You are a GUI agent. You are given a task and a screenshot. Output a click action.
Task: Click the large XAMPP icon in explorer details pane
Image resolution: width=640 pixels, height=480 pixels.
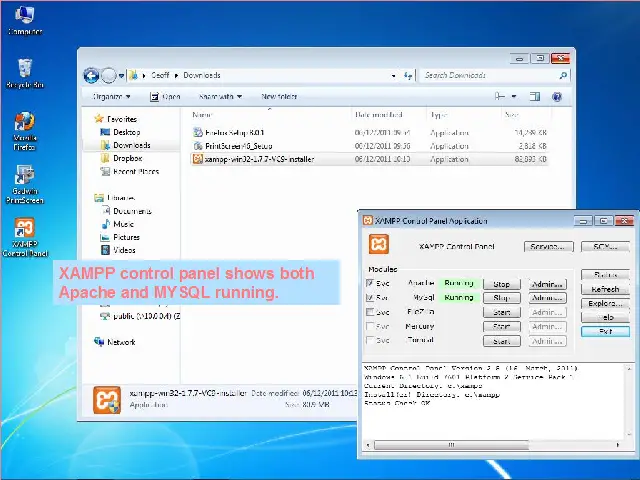pos(107,400)
